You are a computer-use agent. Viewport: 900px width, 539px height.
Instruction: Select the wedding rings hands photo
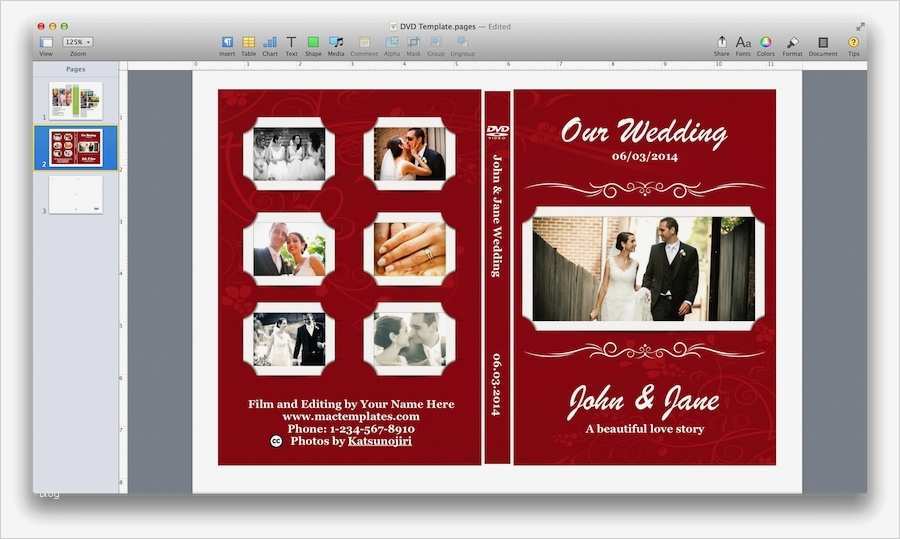click(x=410, y=249)
